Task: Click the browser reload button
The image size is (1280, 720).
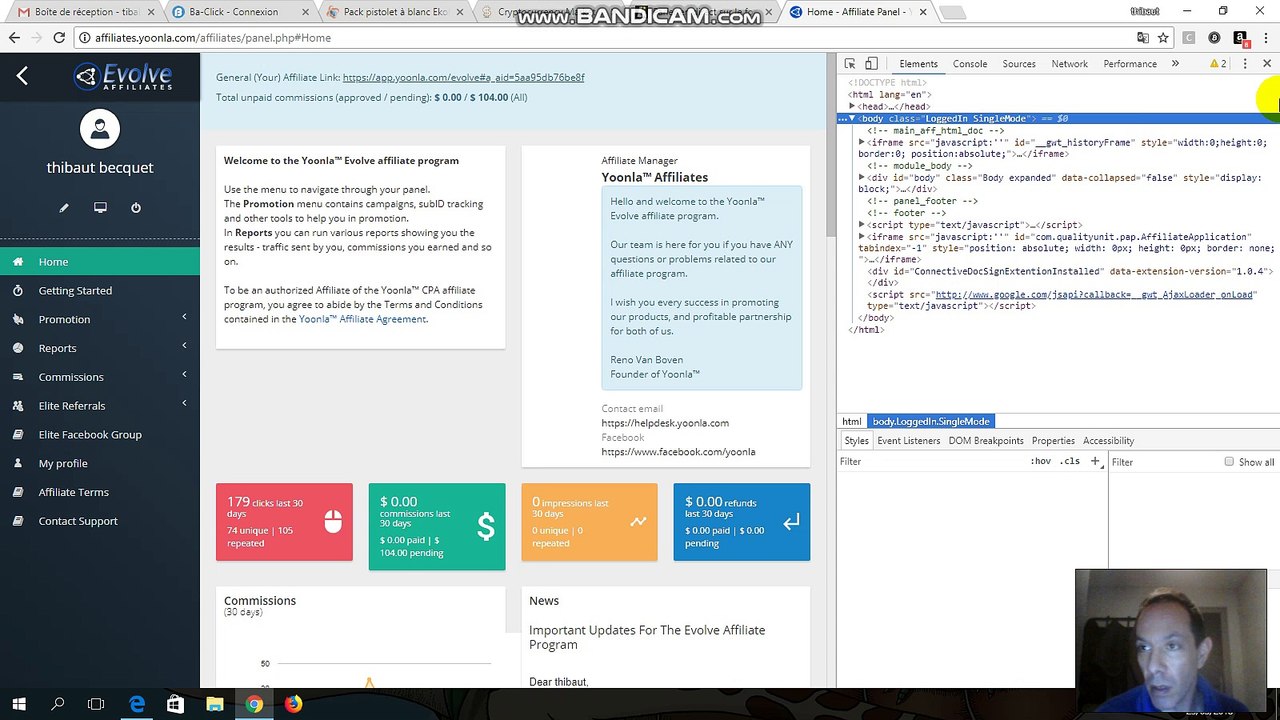Action: (59, 38)
